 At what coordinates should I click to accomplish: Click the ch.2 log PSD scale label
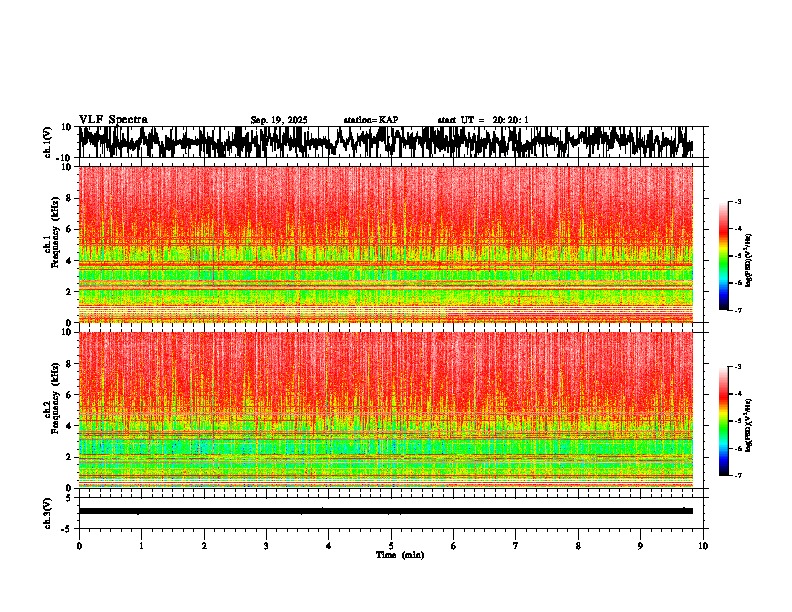[x=749, y=425]
